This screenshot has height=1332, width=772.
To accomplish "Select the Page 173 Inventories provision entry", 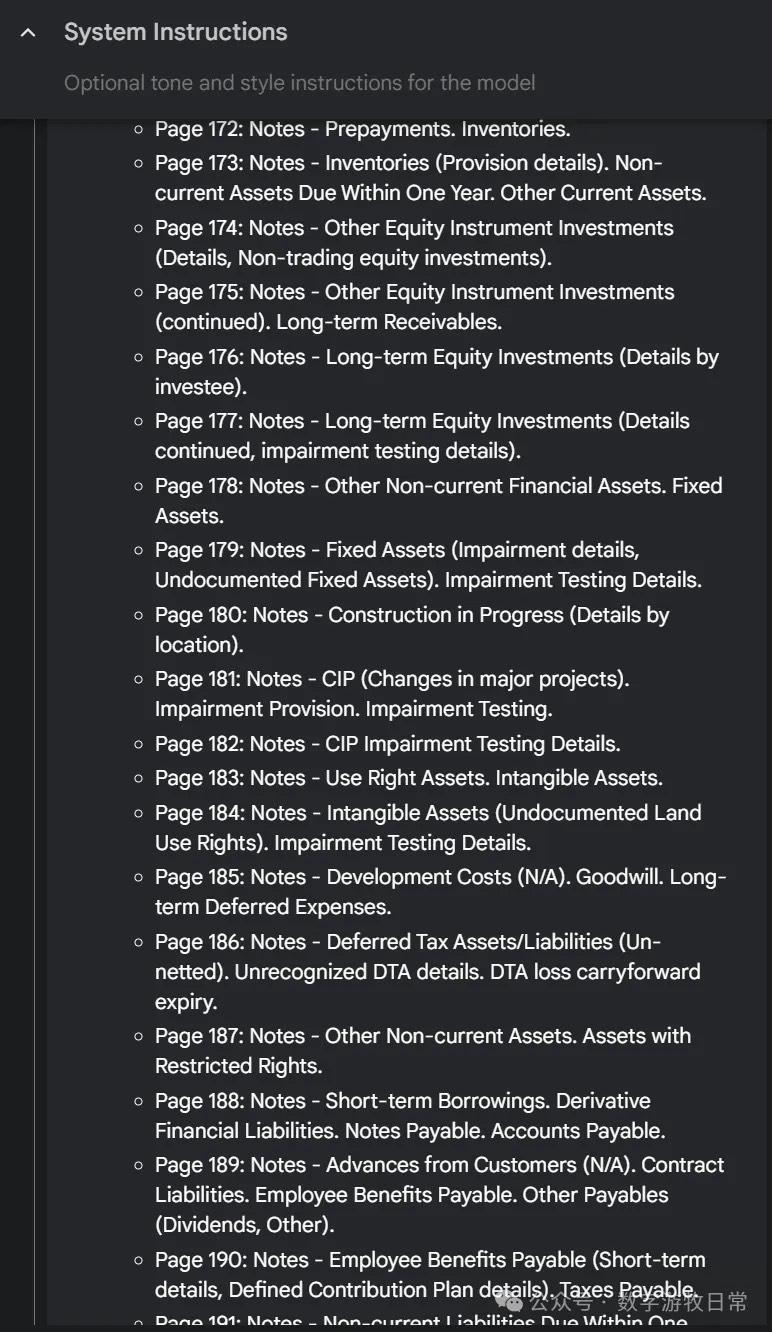I will 430,178.
